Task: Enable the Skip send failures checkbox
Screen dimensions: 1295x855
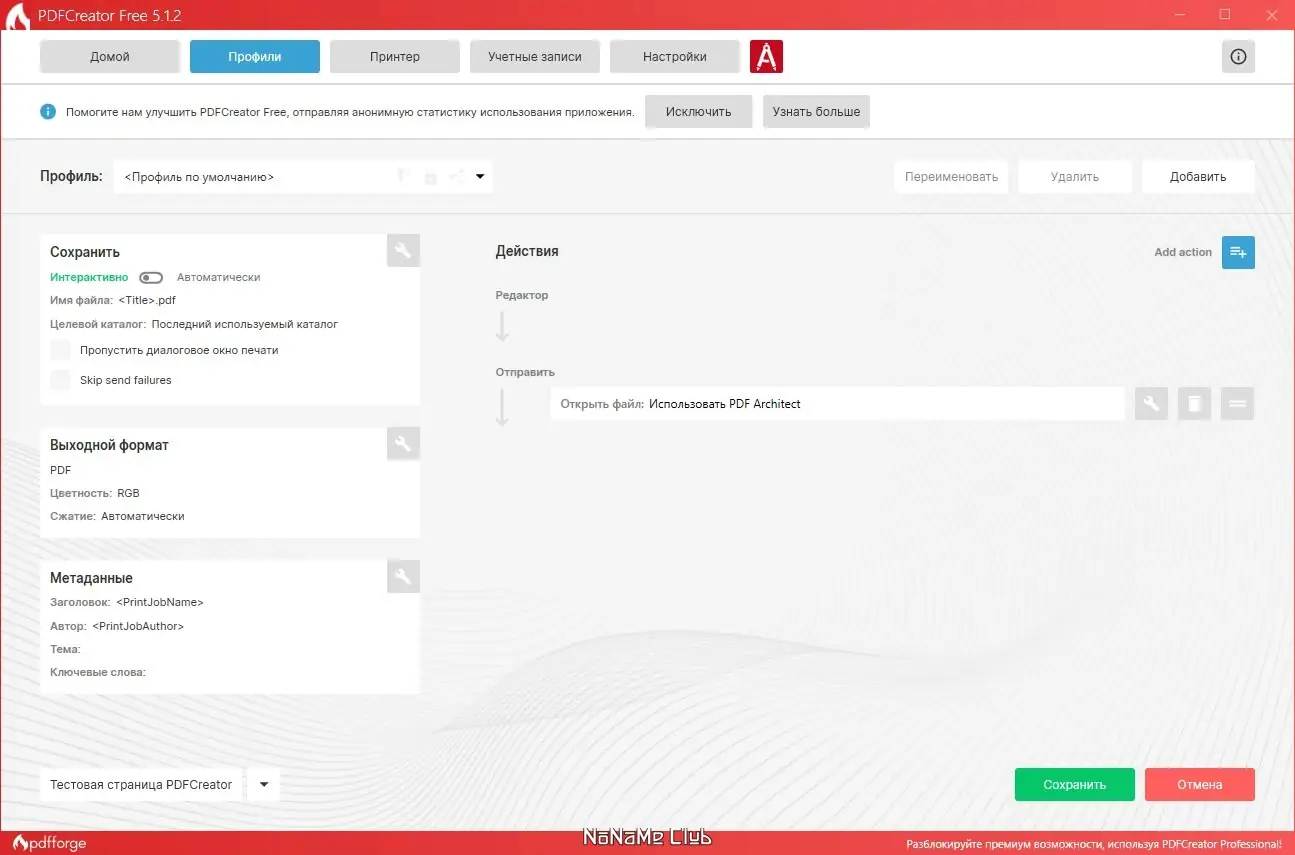Action: point(61,380)
